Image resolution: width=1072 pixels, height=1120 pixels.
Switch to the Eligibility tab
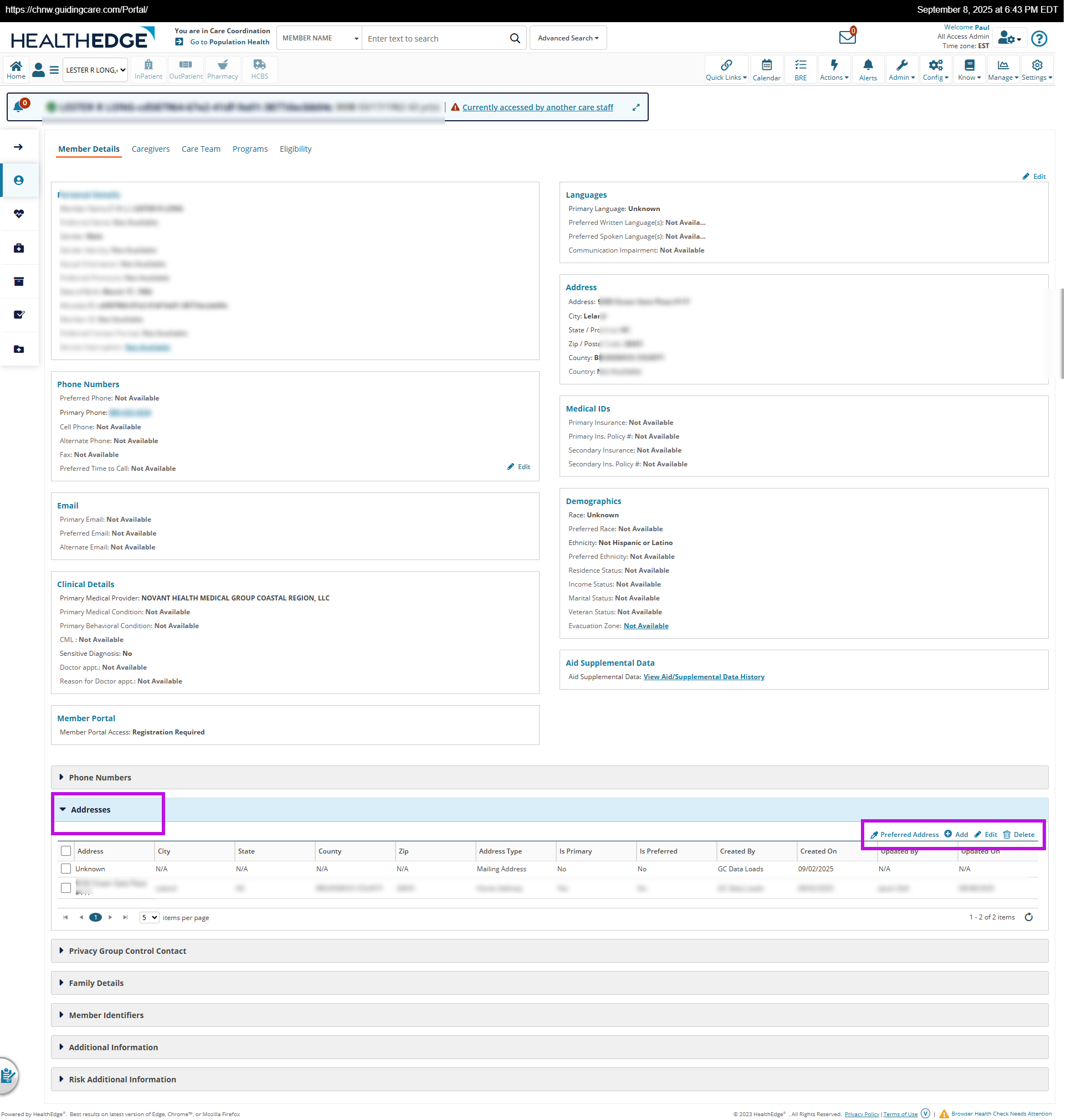[x=295, y=149]
